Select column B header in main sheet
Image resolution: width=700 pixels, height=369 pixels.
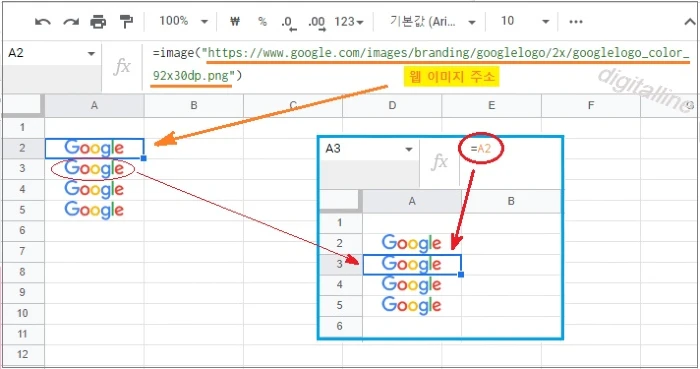coord(194,106)
